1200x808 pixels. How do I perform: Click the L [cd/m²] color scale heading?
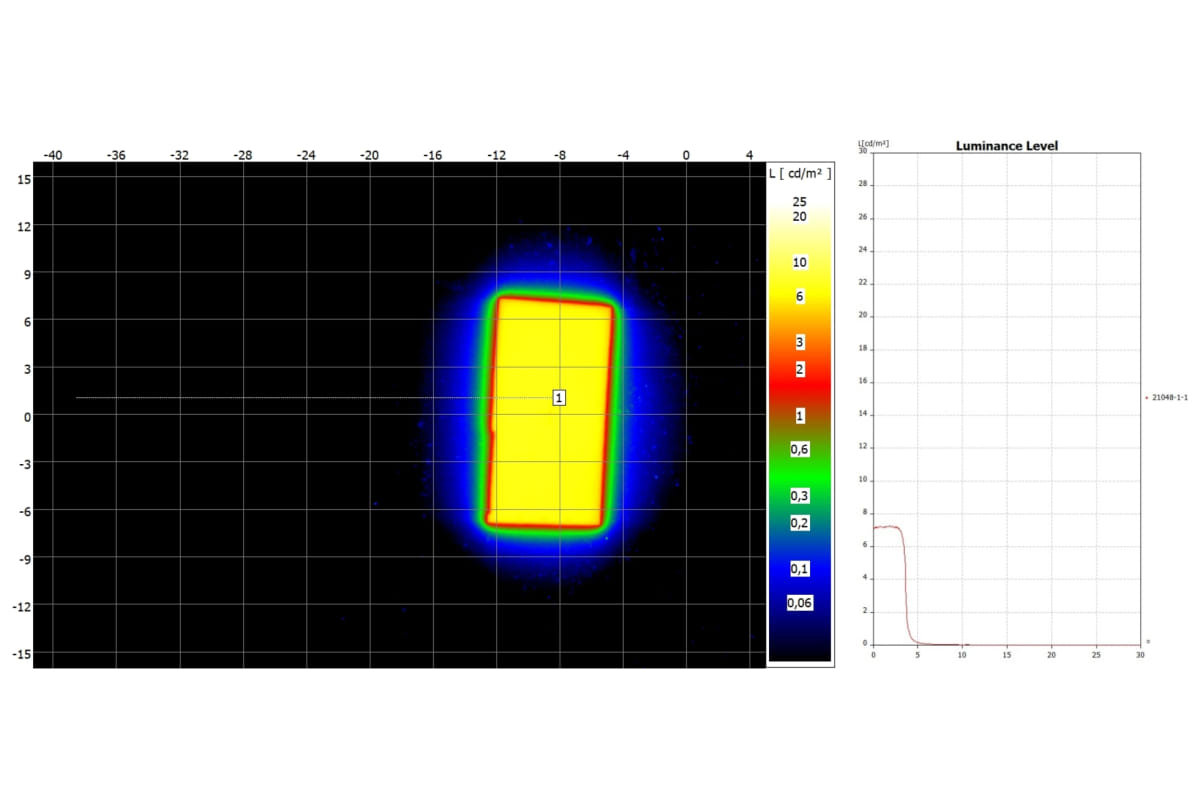click(x=799, y=174)
